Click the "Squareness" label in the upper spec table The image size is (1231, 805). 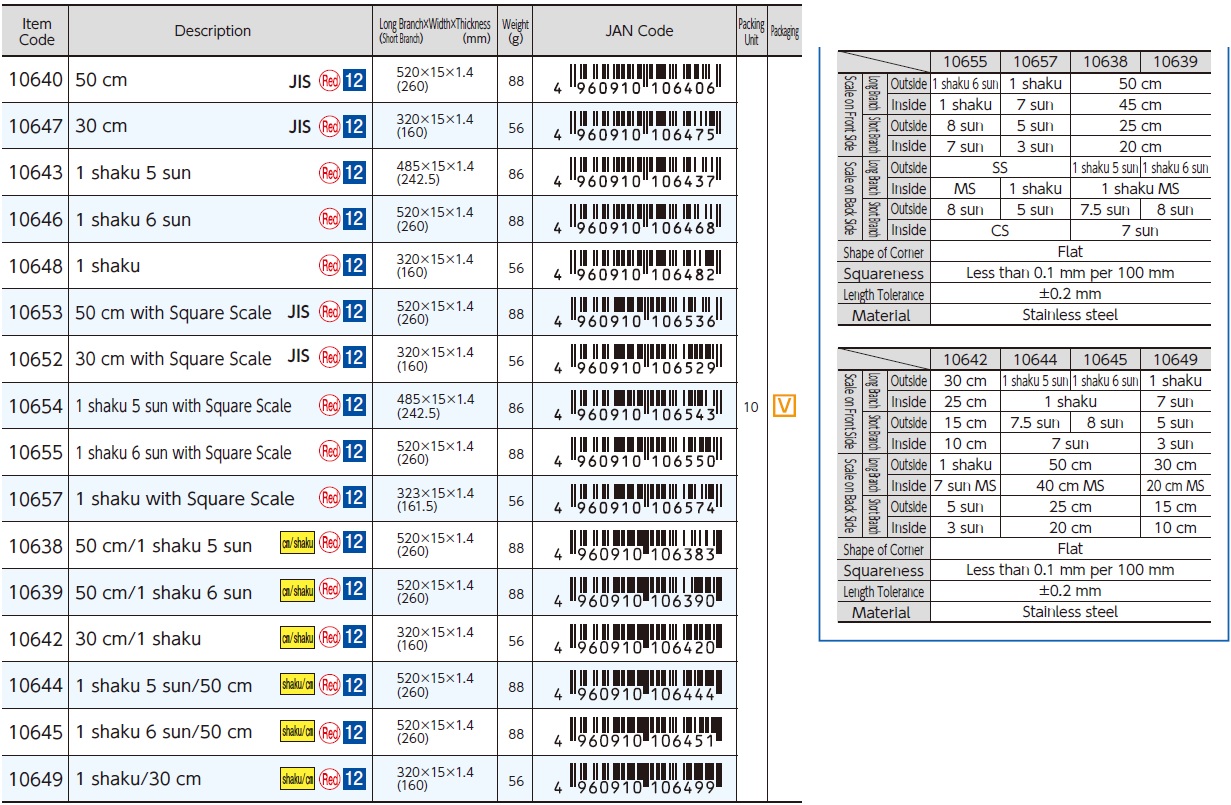pos(884,273)
